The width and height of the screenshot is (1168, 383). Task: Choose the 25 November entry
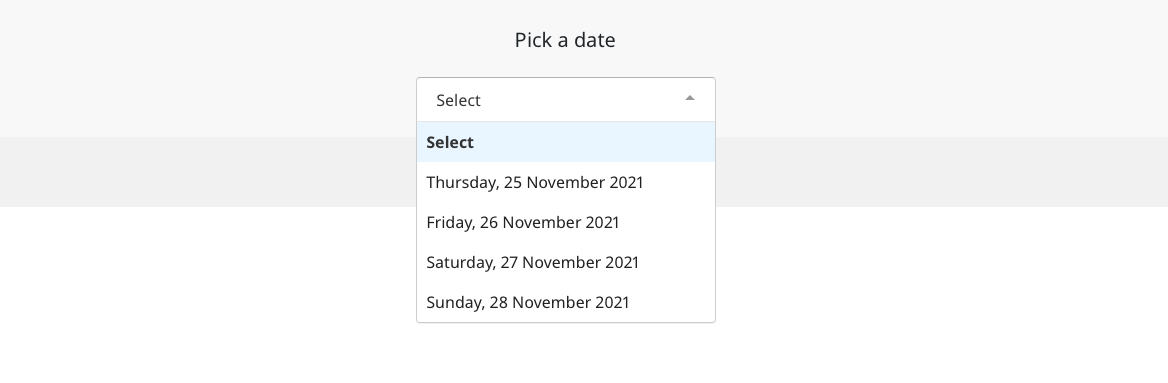[565, 183]
